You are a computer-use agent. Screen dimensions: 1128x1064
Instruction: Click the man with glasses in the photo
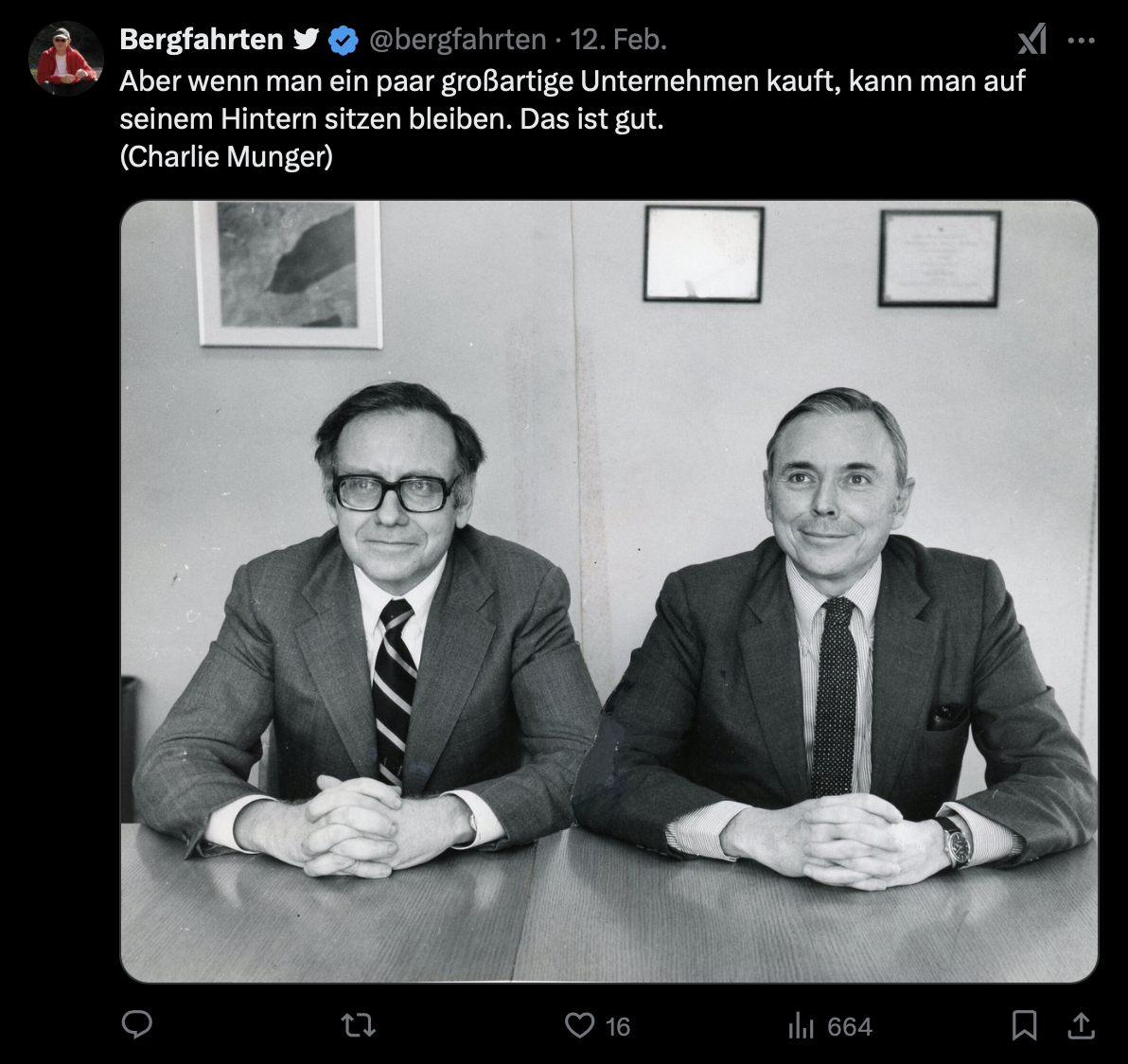click(367, 626)
